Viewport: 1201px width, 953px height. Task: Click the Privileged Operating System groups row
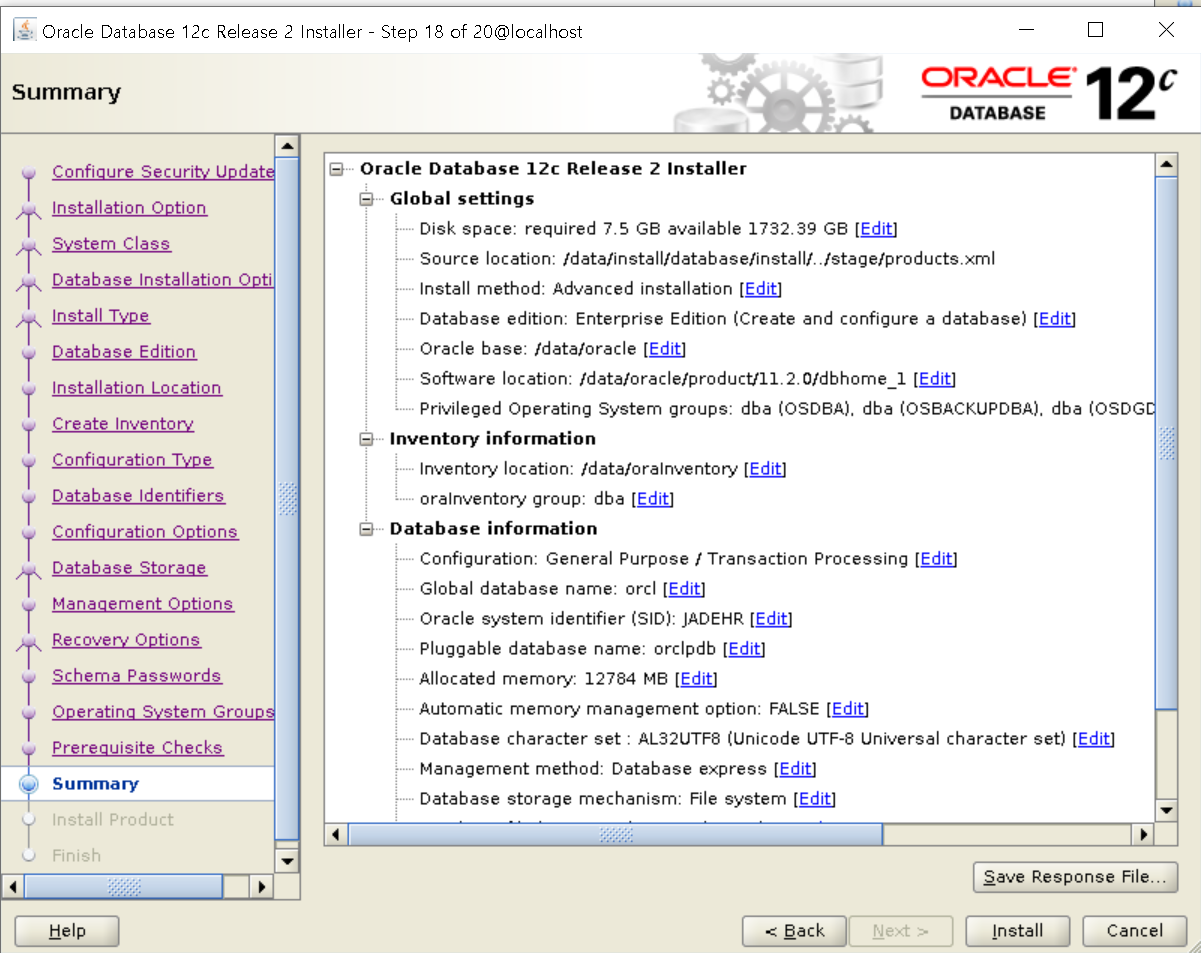coord(787,409)
